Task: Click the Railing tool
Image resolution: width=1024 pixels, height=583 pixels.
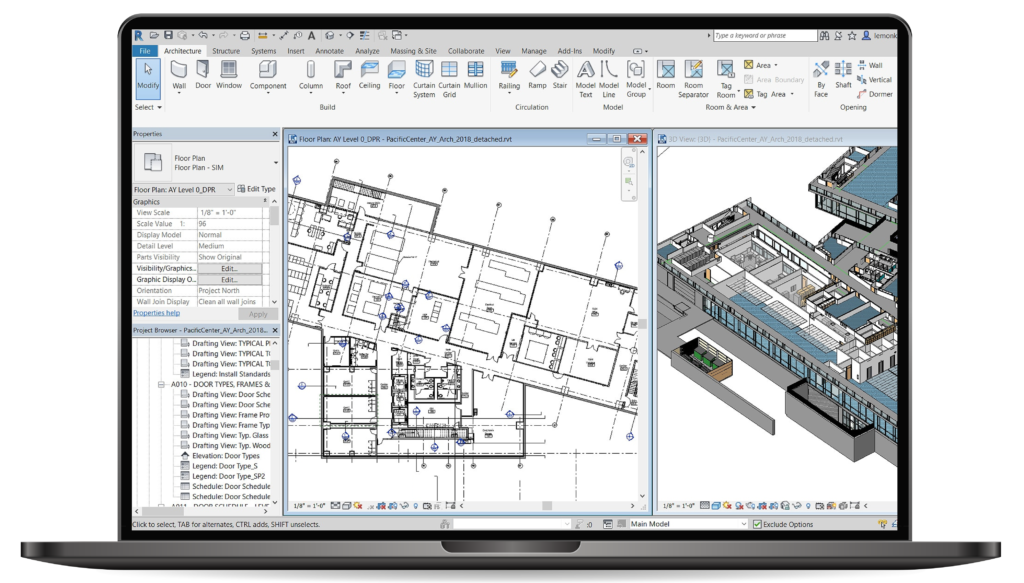Action: click(x=510, y=74)
